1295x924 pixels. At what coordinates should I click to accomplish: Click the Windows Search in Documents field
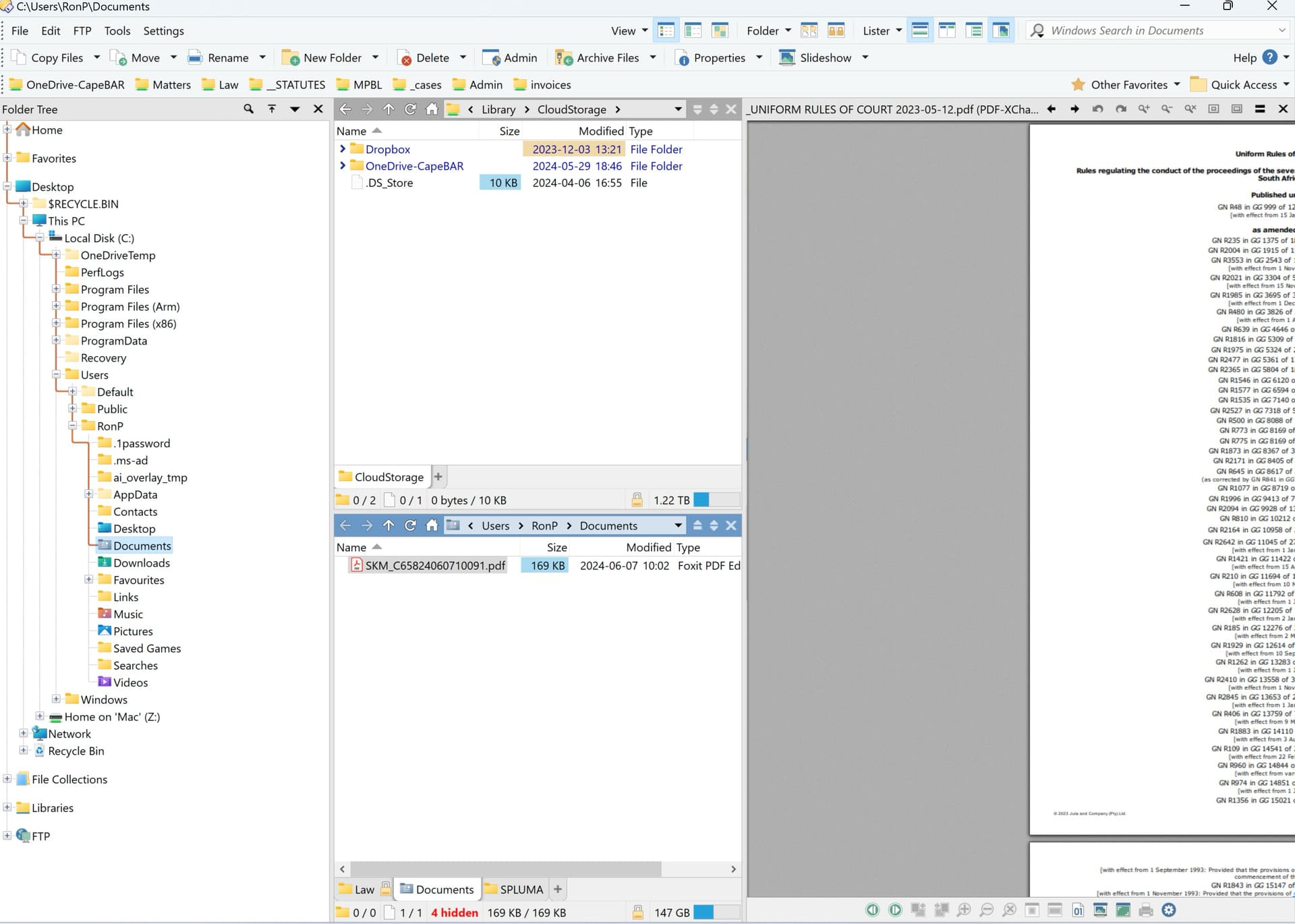tap(1157, 30)
